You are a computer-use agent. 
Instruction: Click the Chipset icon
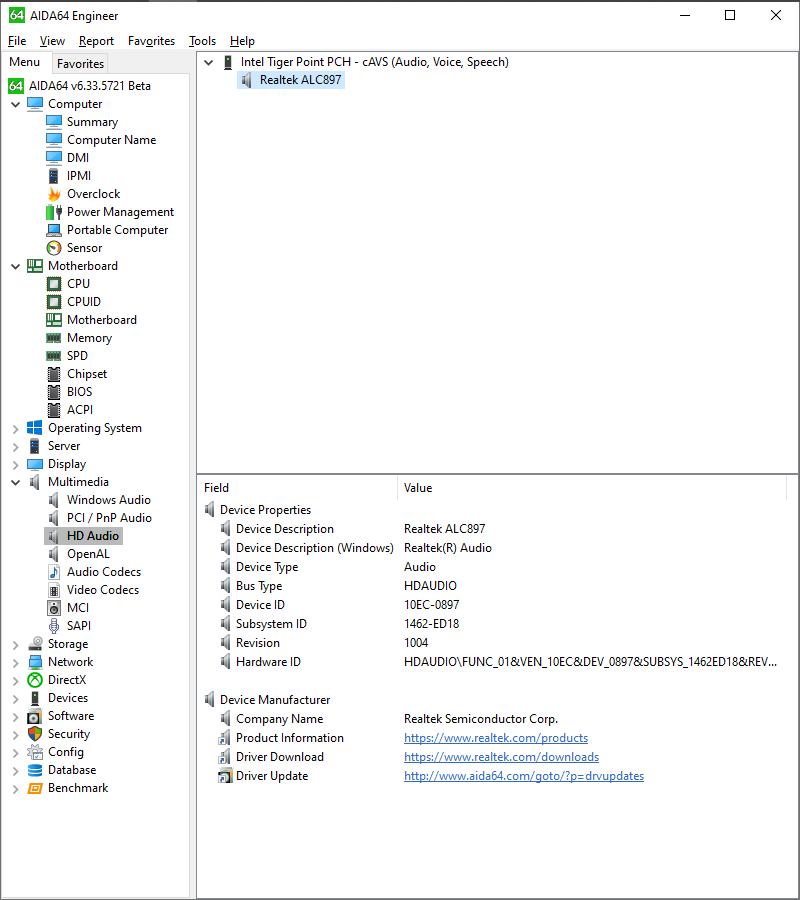click(x=54, y=374)
